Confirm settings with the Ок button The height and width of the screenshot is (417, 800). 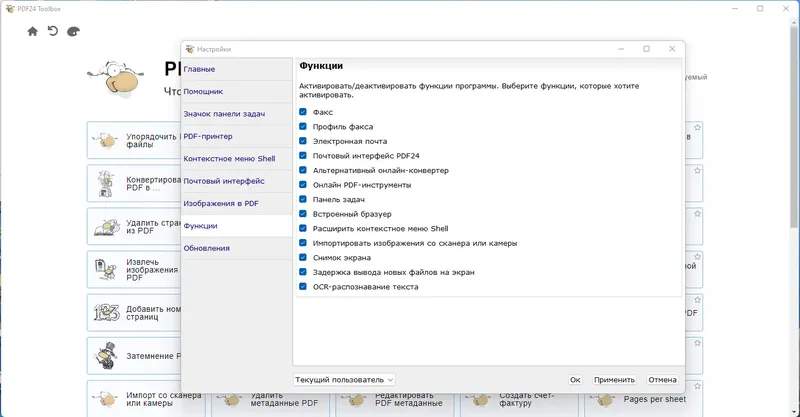[575, 380]
